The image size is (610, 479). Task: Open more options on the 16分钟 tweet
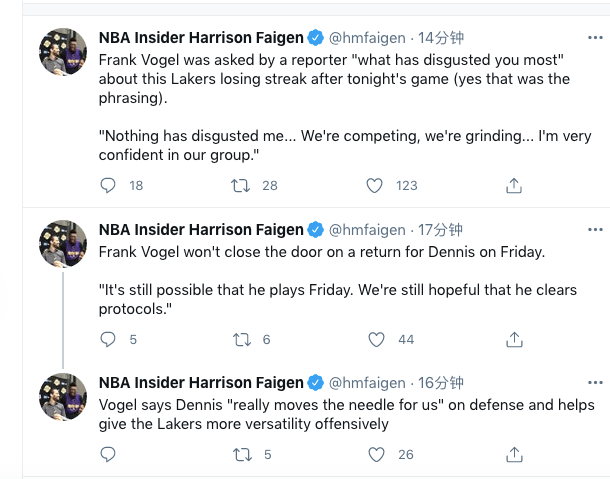coord(595,383)
